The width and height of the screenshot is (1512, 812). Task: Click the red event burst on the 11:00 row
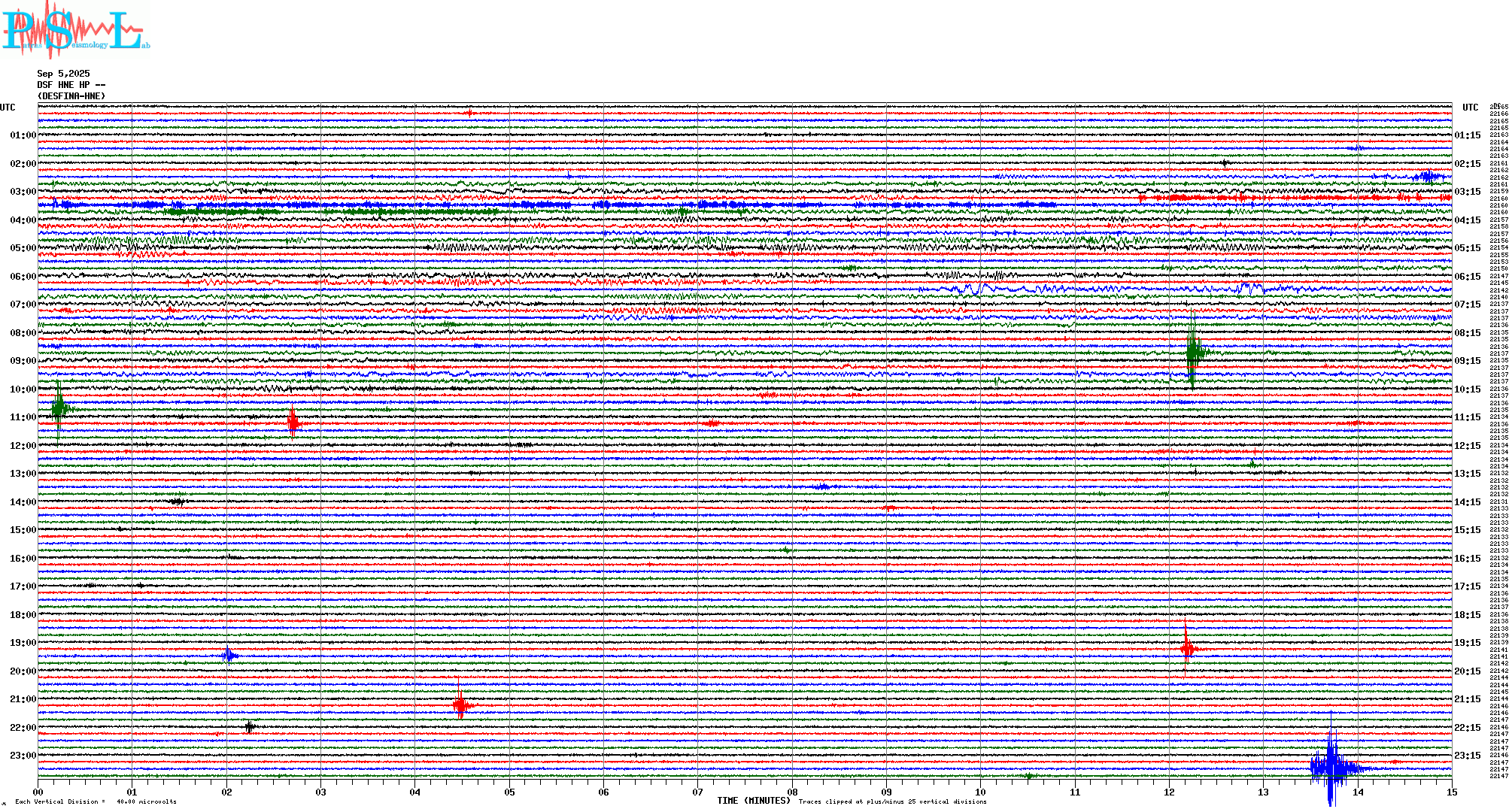click(x=293, y=423)
